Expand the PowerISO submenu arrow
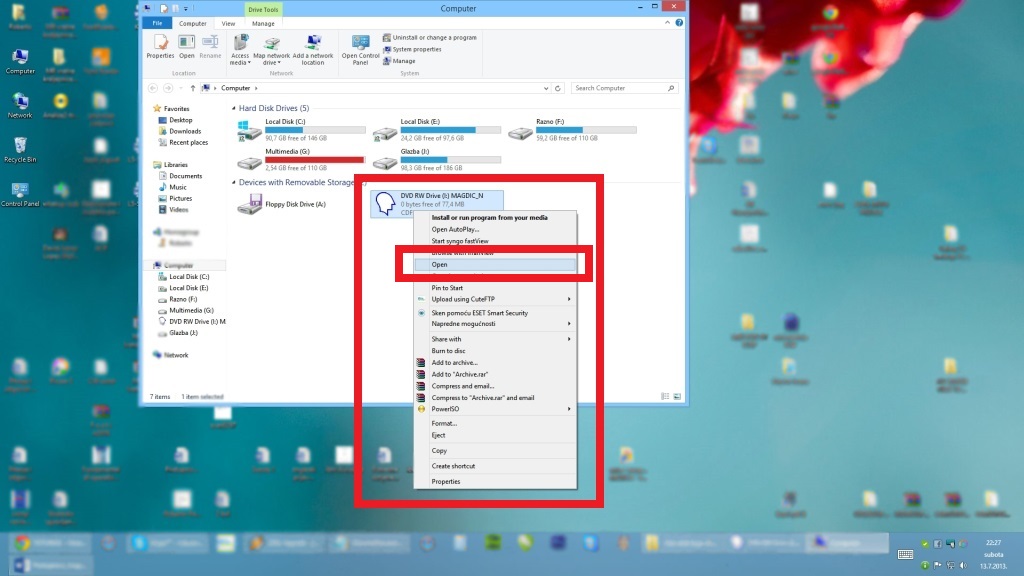 [569, 409]
